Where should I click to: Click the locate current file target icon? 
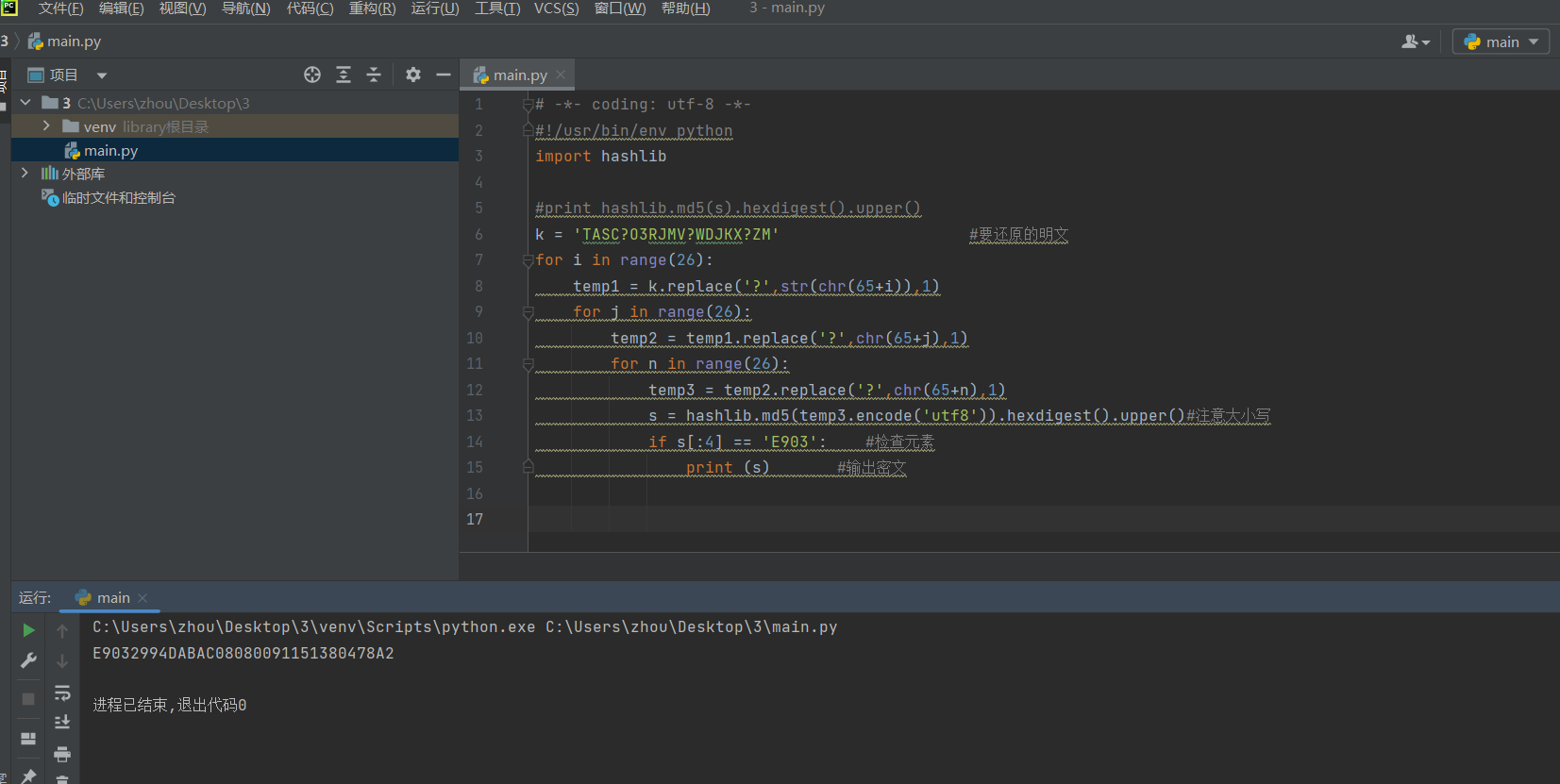(x=312, y=75)
